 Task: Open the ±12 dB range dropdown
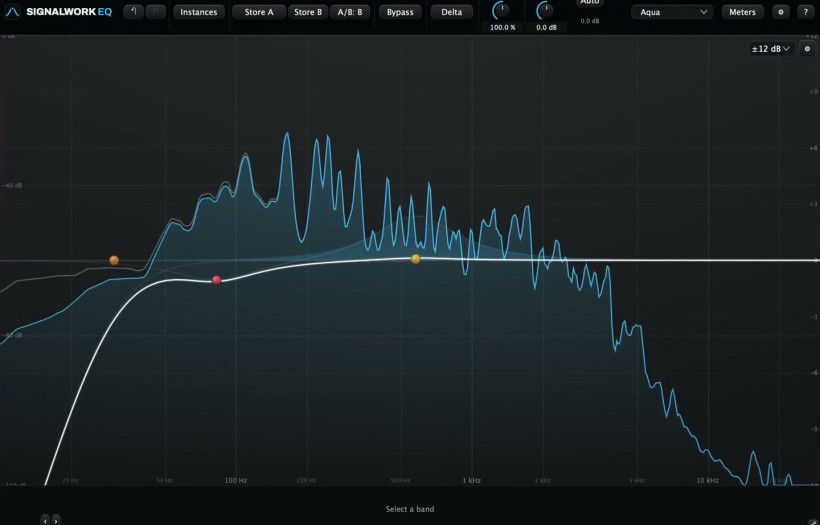(771, 49)
